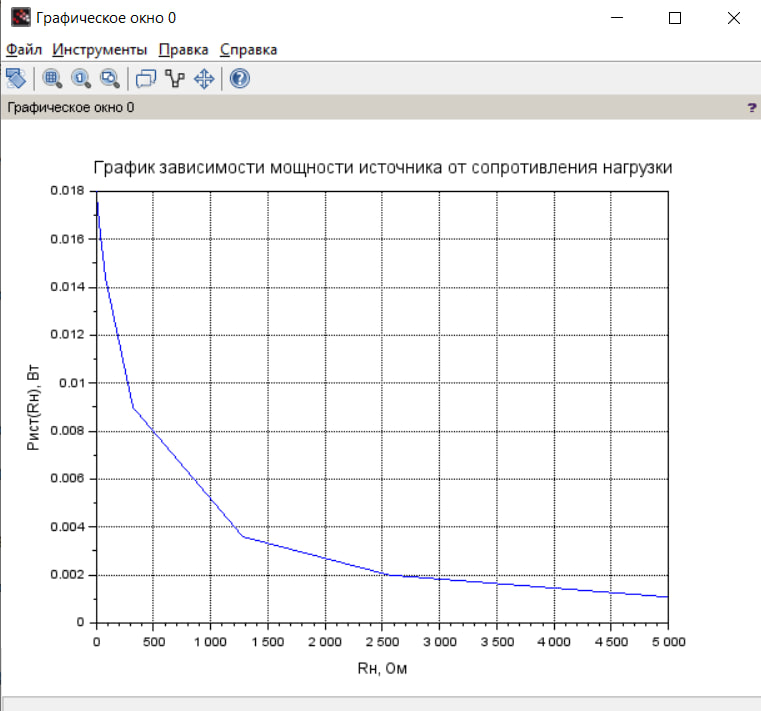Click y-axis tick label 0.004
761x711 pixels.
click(67, 527)
